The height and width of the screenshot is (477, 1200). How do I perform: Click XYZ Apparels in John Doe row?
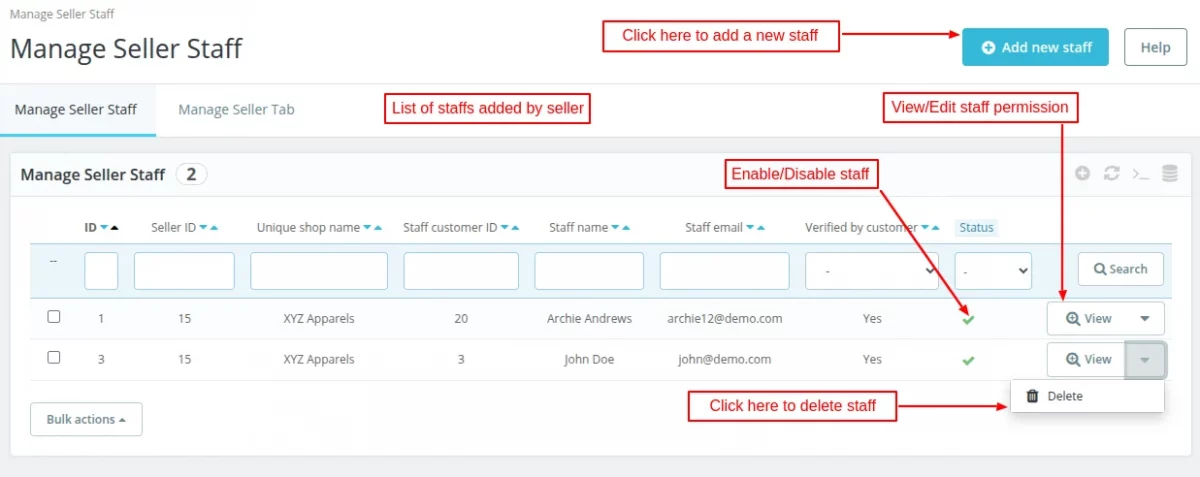tap(319, 359)
